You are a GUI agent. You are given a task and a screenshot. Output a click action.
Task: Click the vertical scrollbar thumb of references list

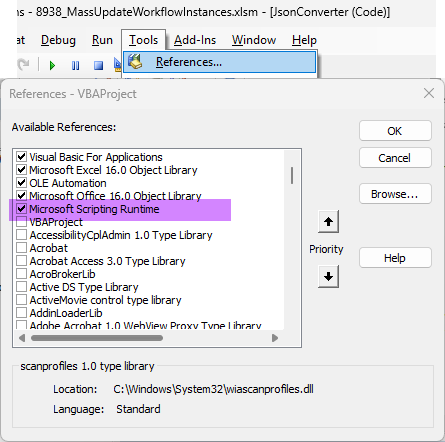pos(292,176)
